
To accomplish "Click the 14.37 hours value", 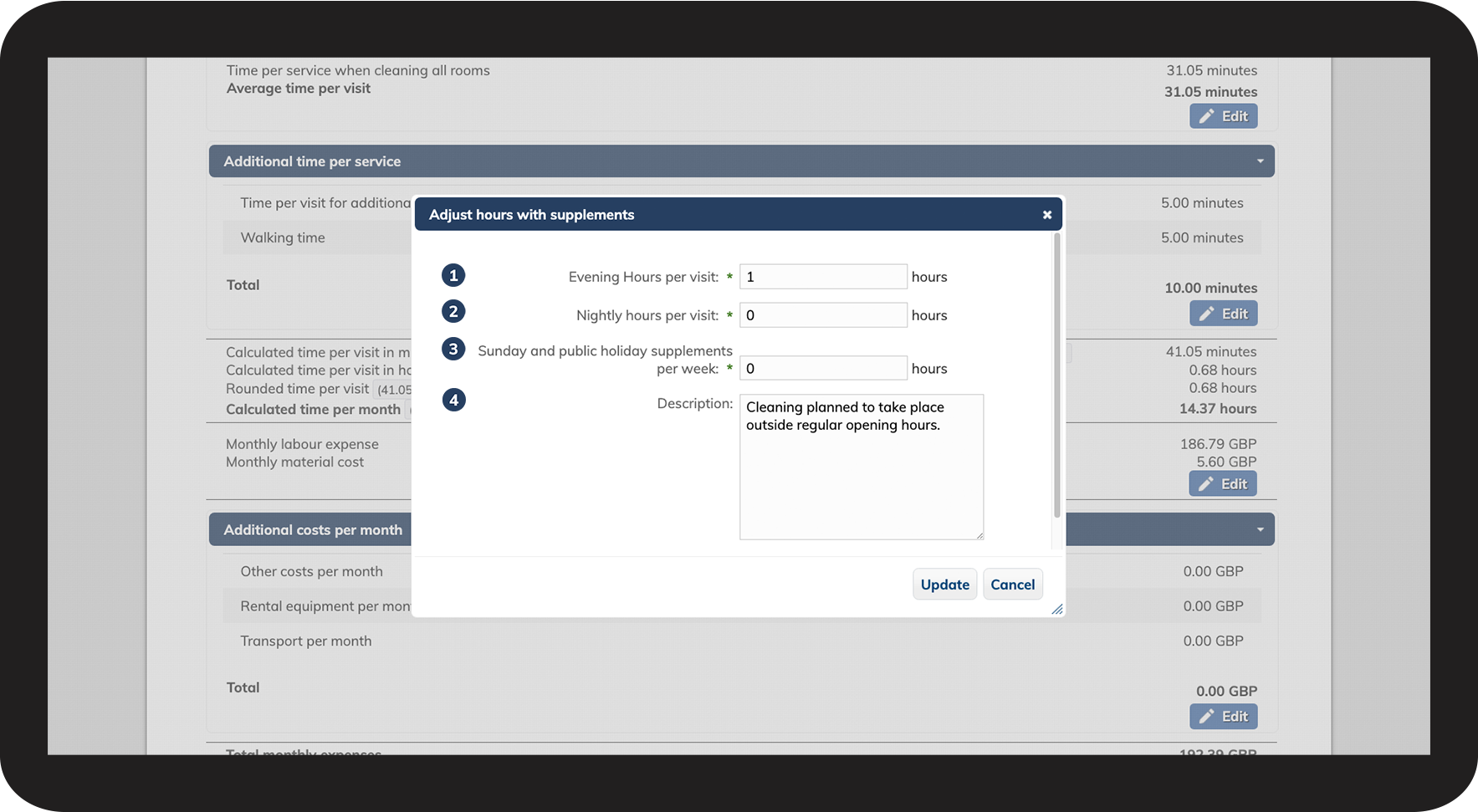I will coord(1218,409).
